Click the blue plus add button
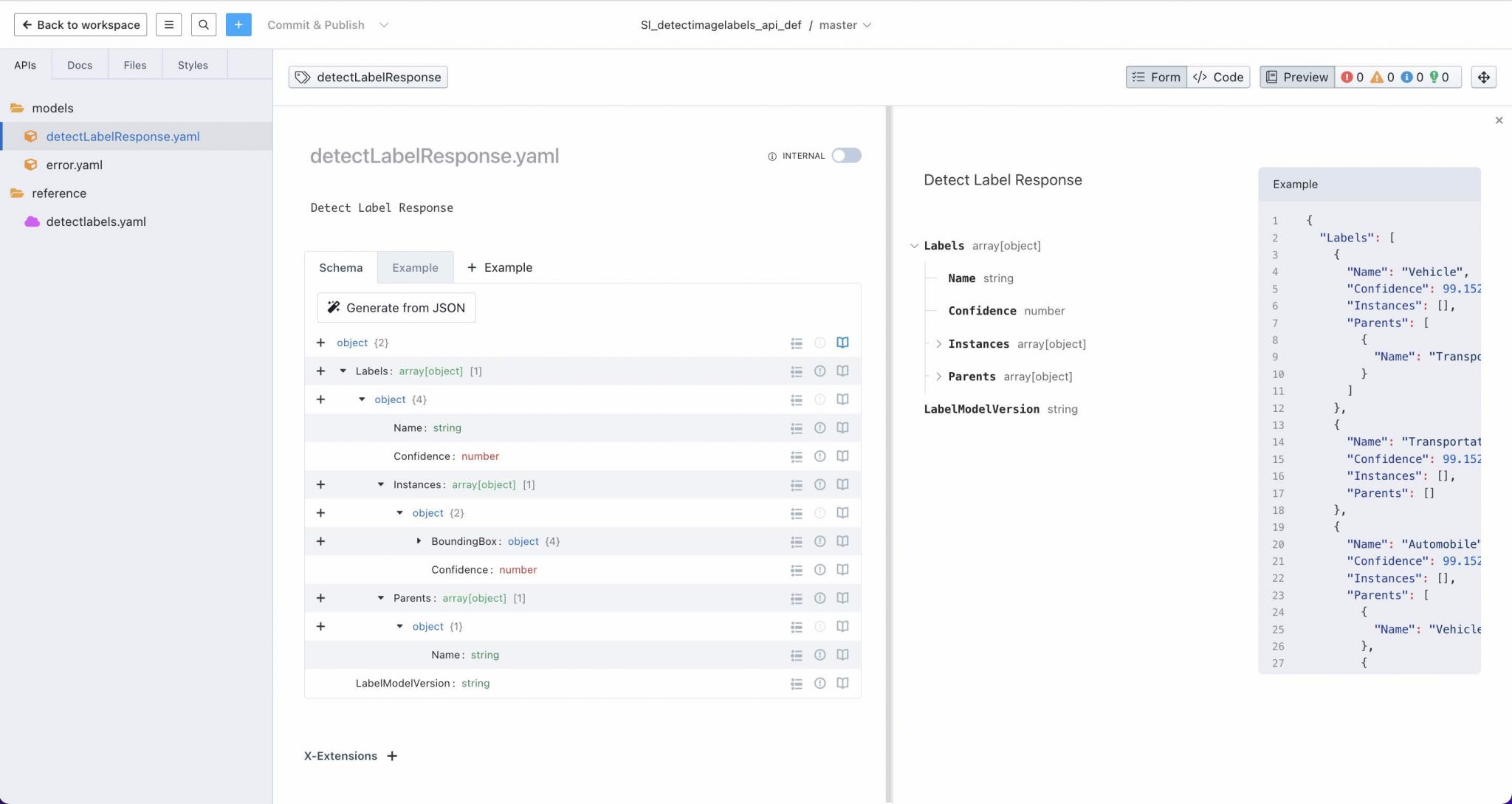This screenshot has width=1512, height=804. click(238, 24)
